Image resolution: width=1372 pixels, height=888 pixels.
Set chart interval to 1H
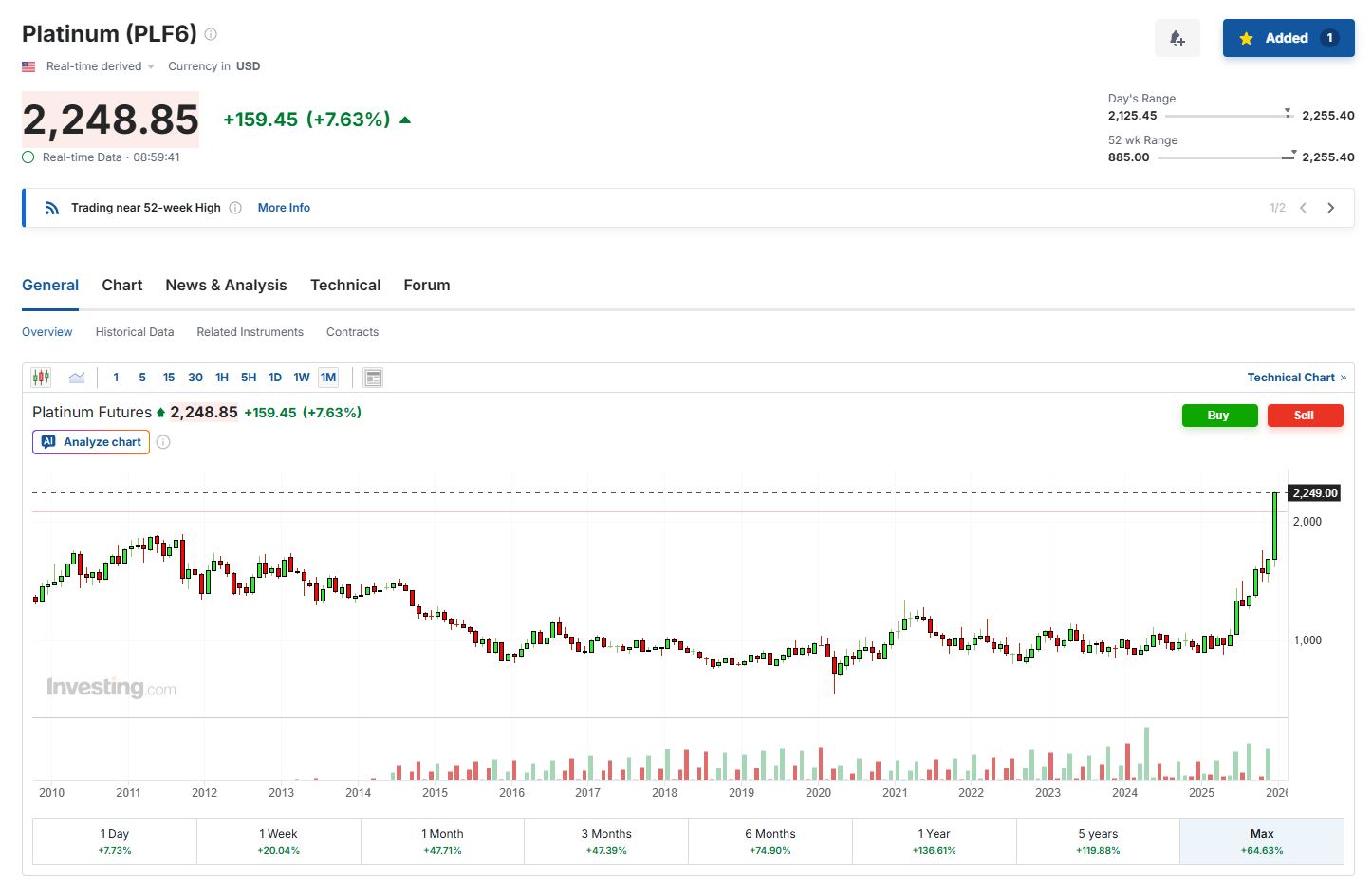coord(222,378)
